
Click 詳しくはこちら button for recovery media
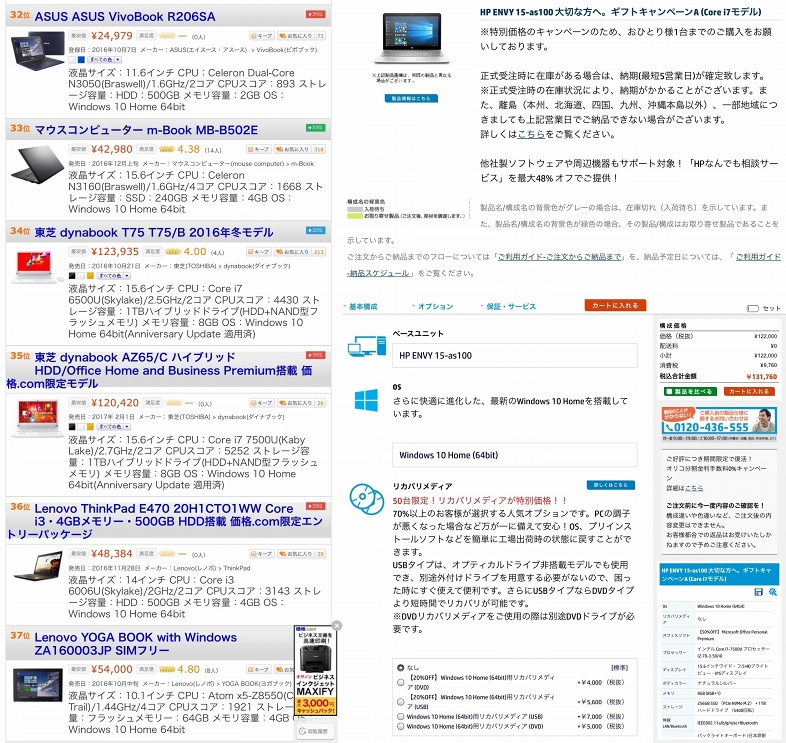[611, 485]
